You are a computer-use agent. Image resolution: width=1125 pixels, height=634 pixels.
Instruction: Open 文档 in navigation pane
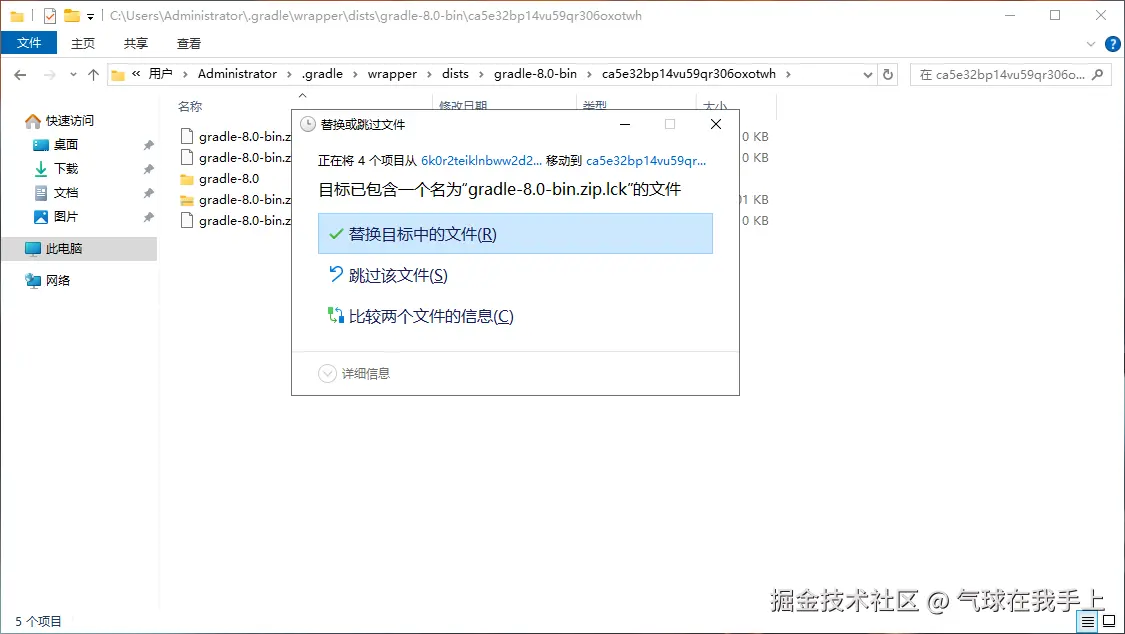[x=65, y=193]
